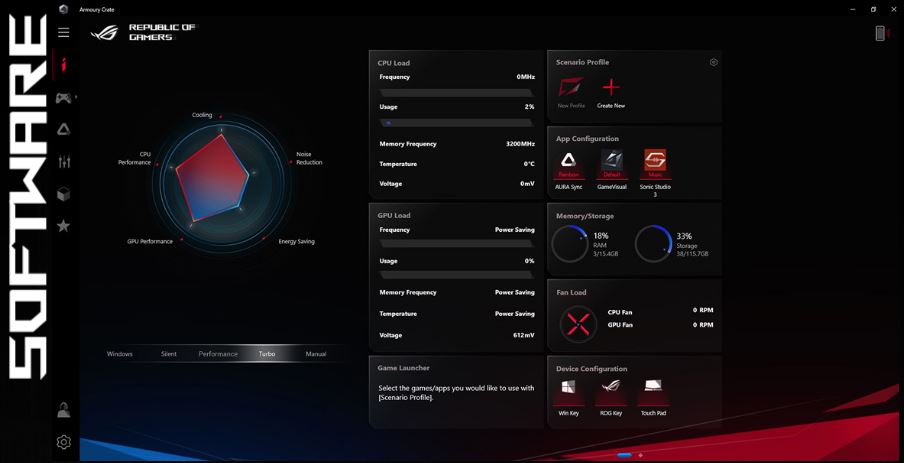
Task: Open the Settings gear icon in the sidebar
Action: coord(64,442)
